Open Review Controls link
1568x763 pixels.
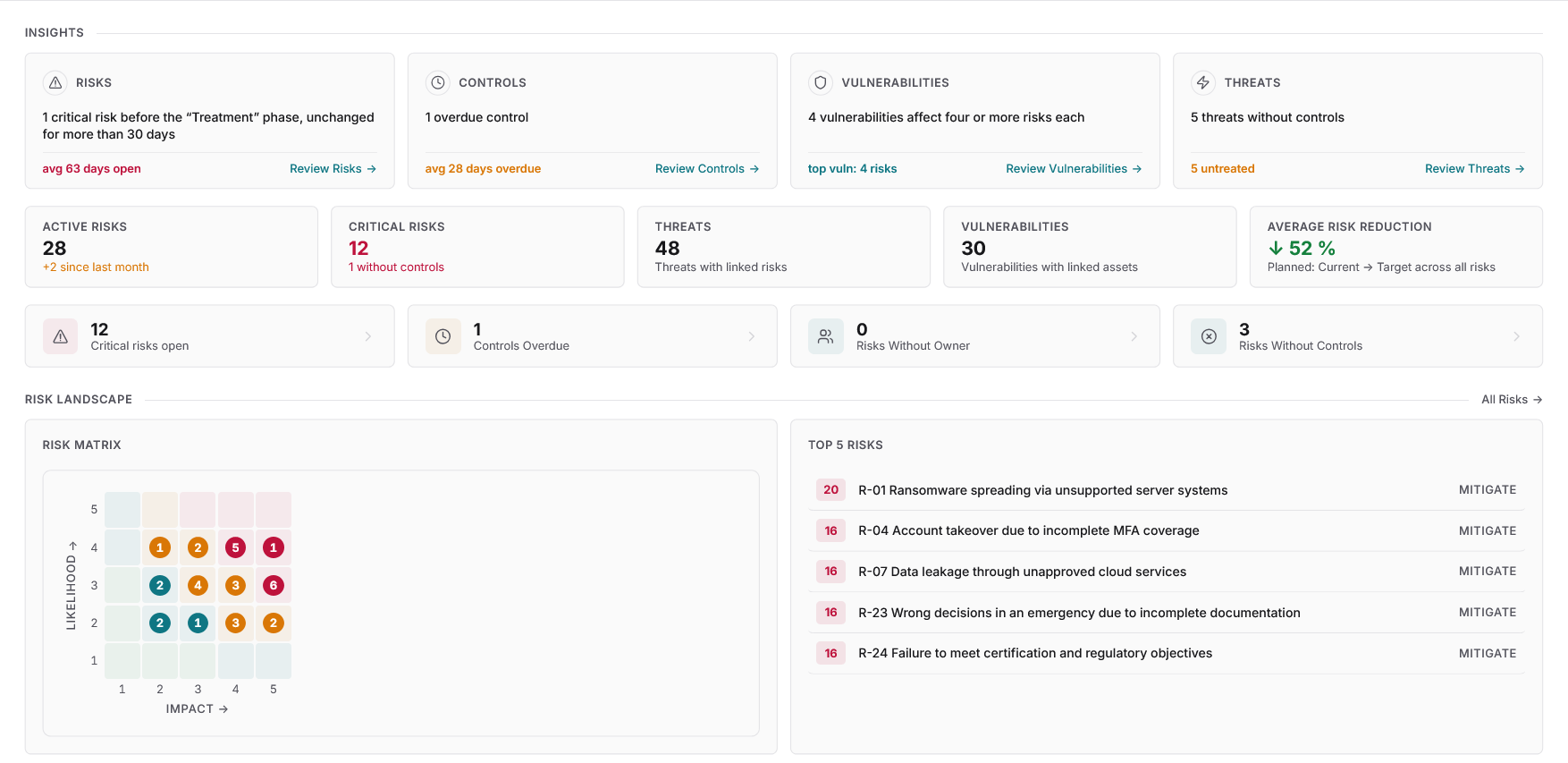tap(707, 168)
